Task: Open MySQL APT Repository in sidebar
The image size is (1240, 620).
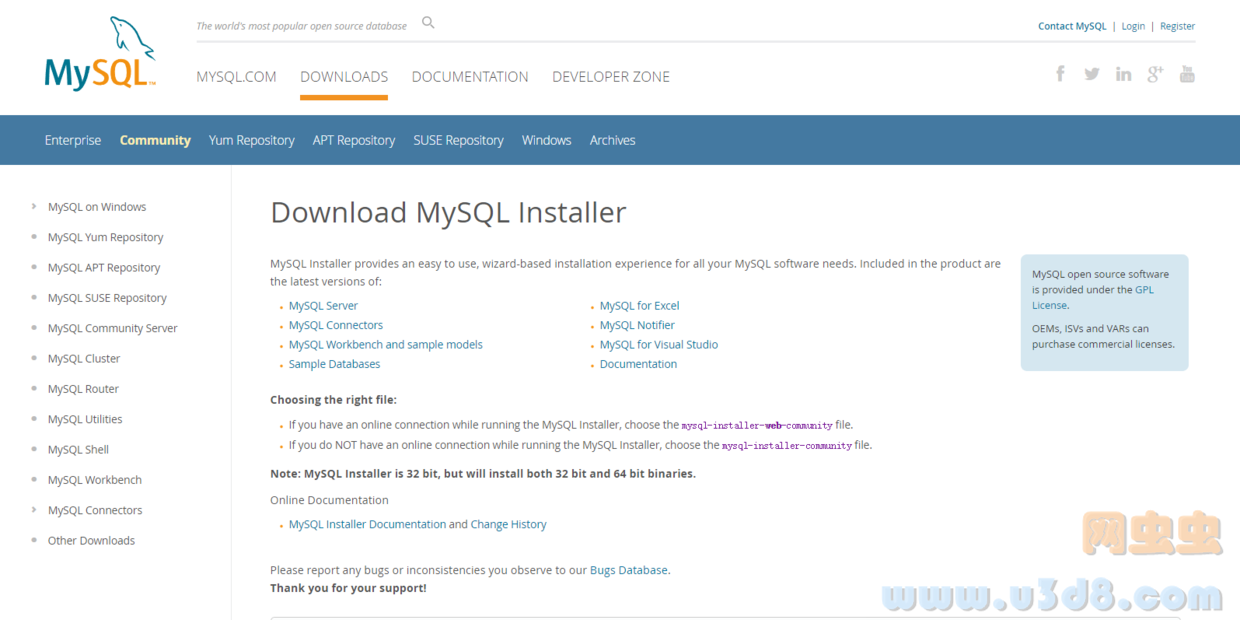Action: click(x=104, y=267)
